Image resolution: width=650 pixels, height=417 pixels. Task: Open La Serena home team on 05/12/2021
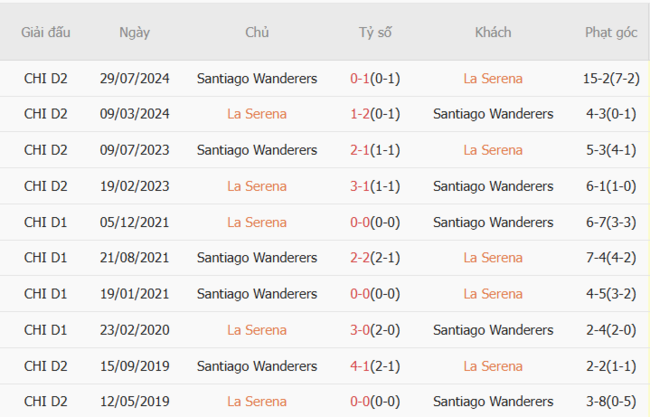click(257, 222)
